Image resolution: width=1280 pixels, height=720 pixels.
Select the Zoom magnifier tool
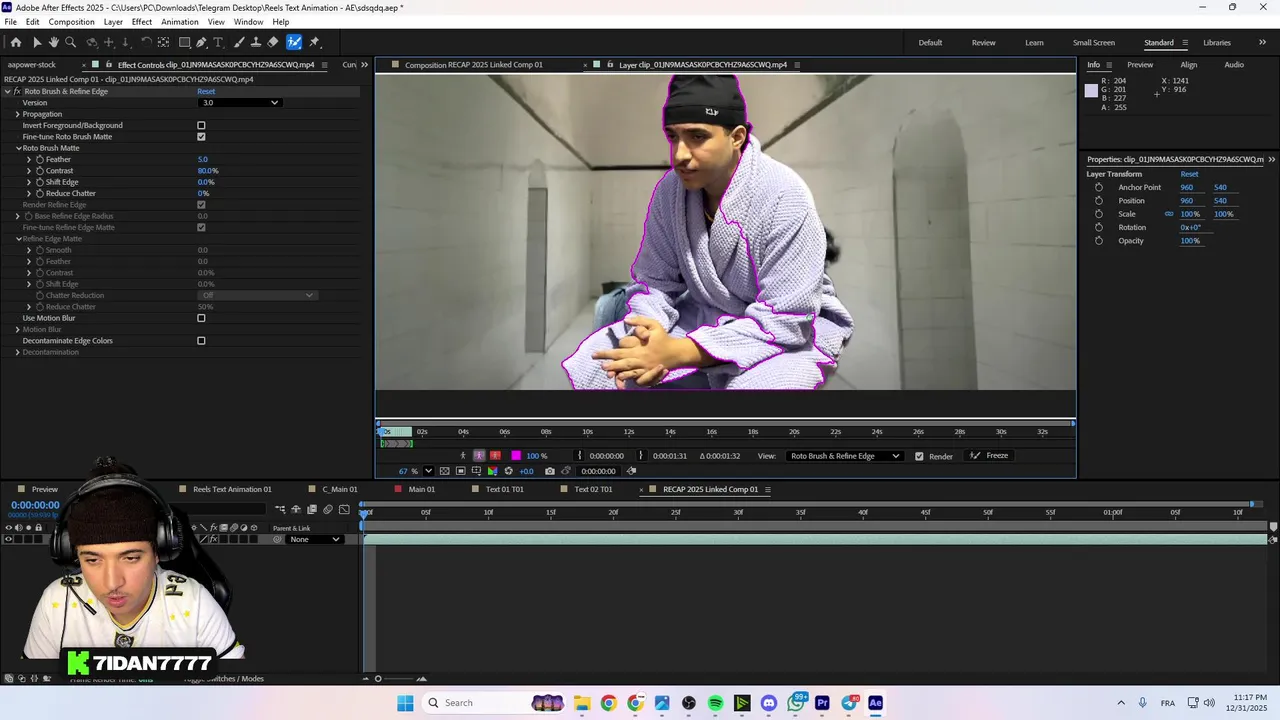click(x=70, y=42)
